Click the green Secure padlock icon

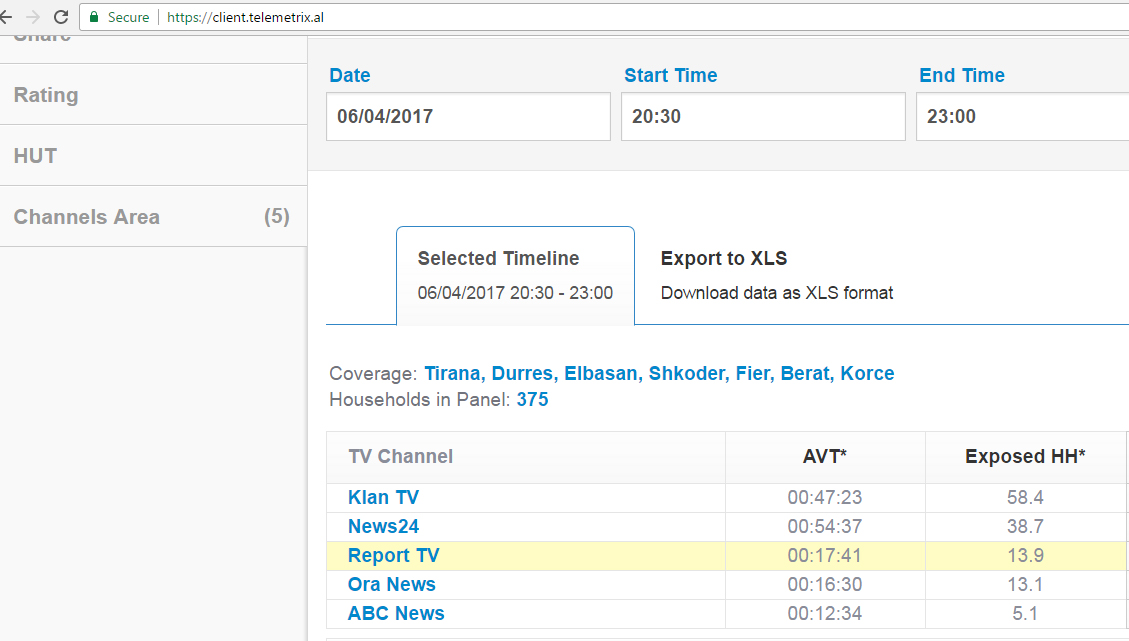tap(94, 17)
